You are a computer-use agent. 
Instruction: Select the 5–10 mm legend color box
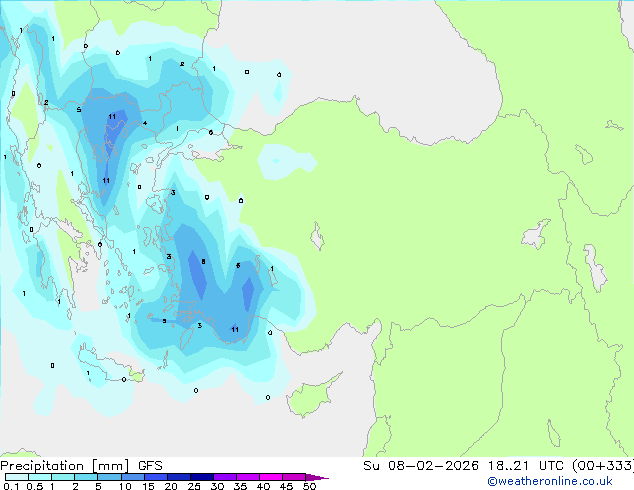click(109, 477)
